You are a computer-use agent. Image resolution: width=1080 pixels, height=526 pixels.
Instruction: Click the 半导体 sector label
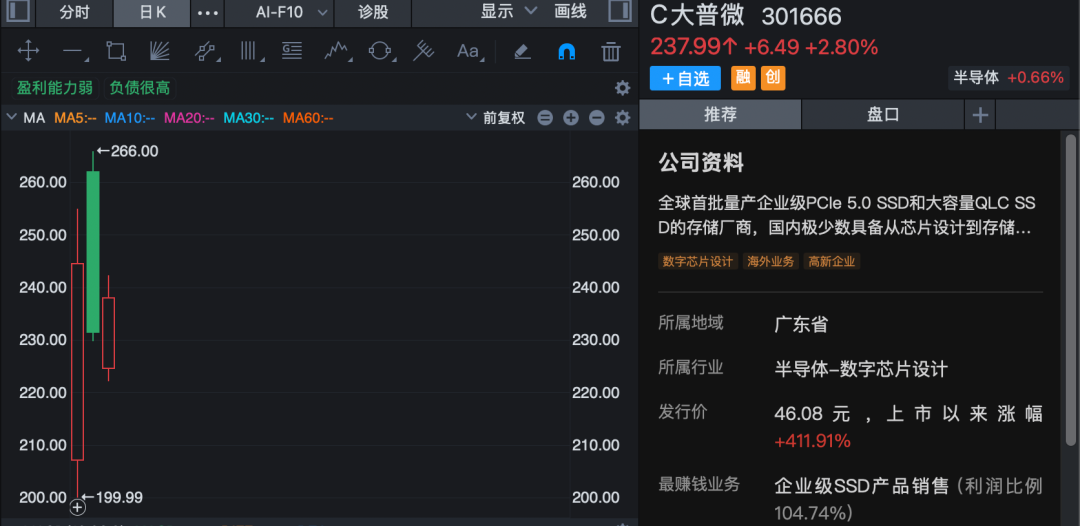click(x=976, y=78)
